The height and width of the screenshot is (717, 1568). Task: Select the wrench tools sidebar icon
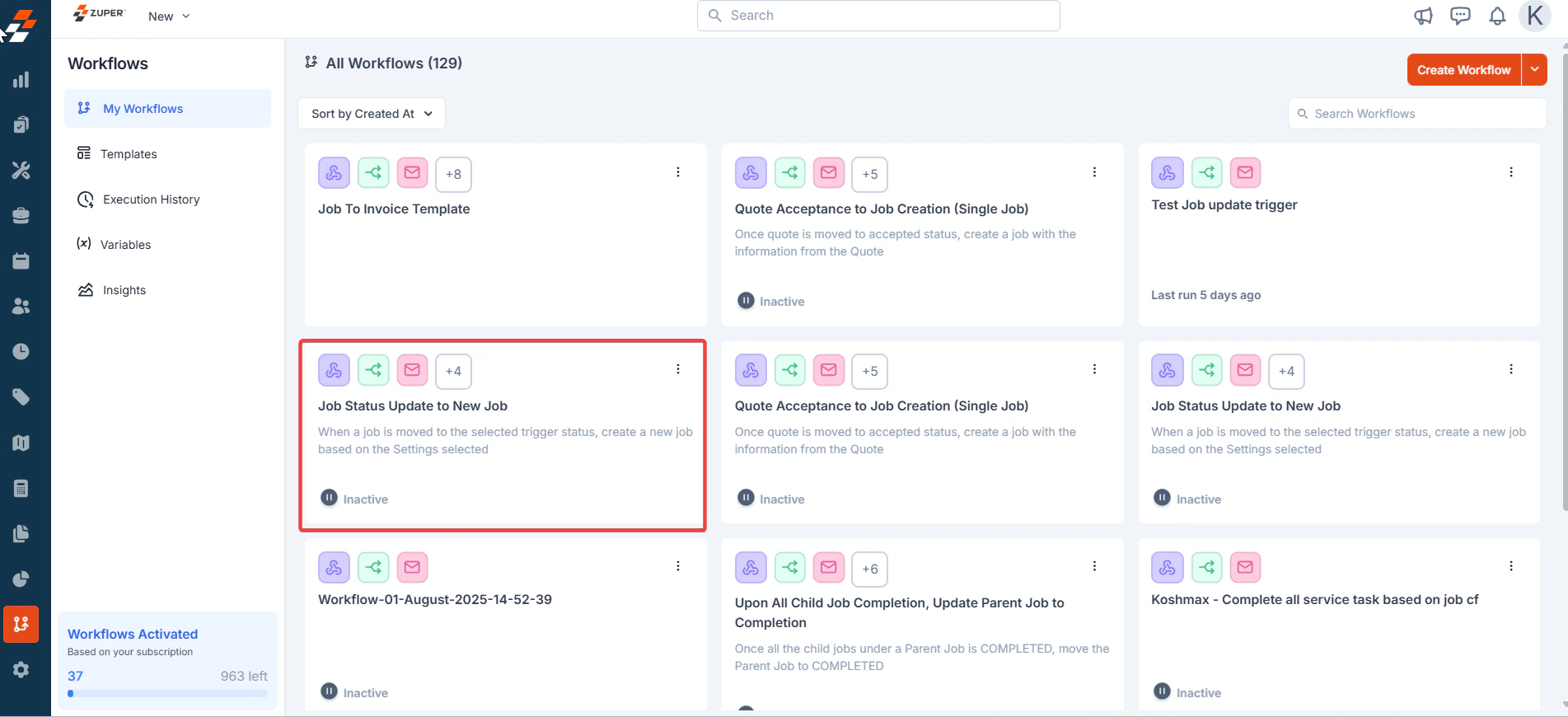21,171
